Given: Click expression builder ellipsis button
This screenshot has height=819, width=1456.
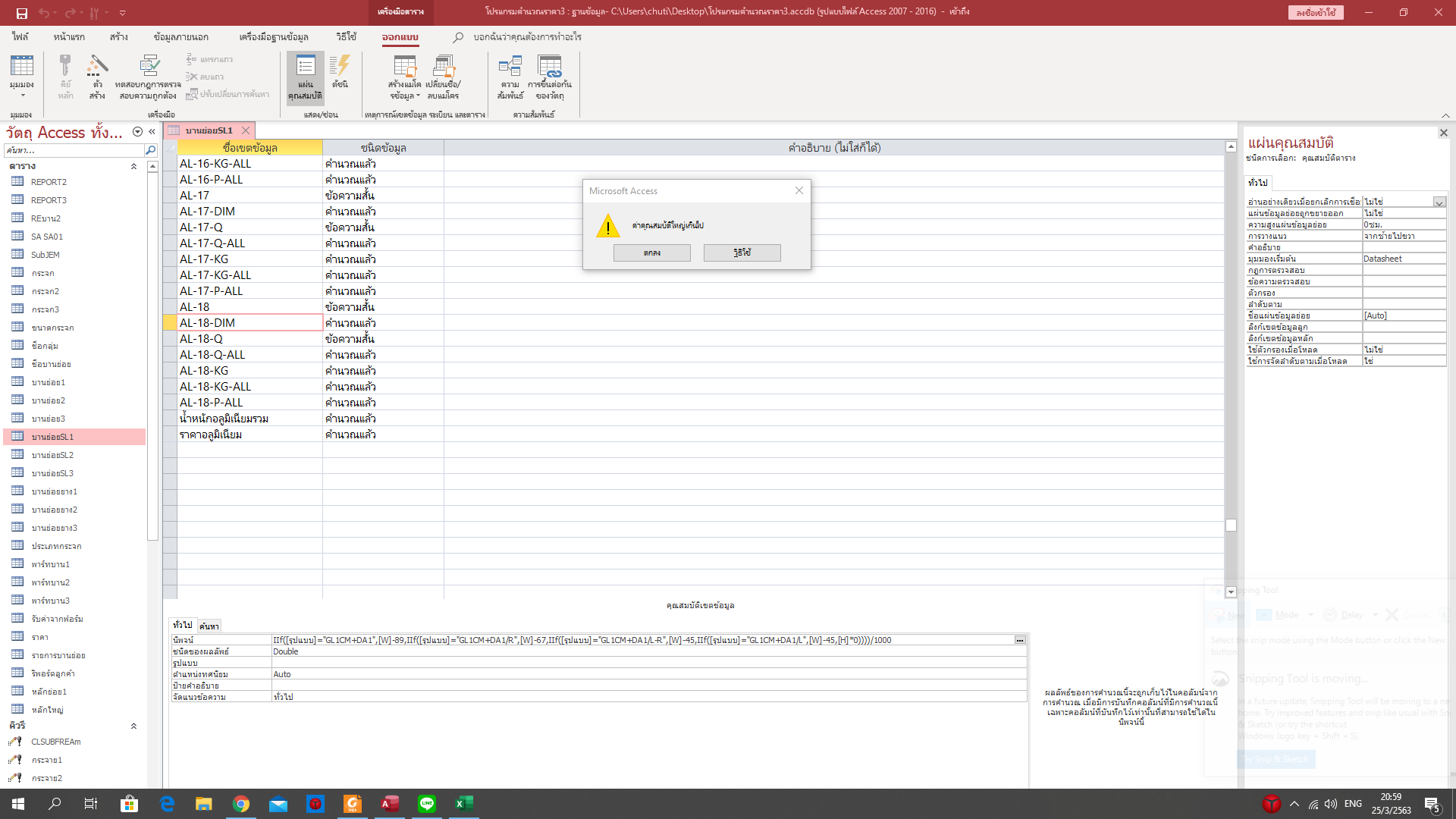Looking at the screenshot, I should [1020, 641].
